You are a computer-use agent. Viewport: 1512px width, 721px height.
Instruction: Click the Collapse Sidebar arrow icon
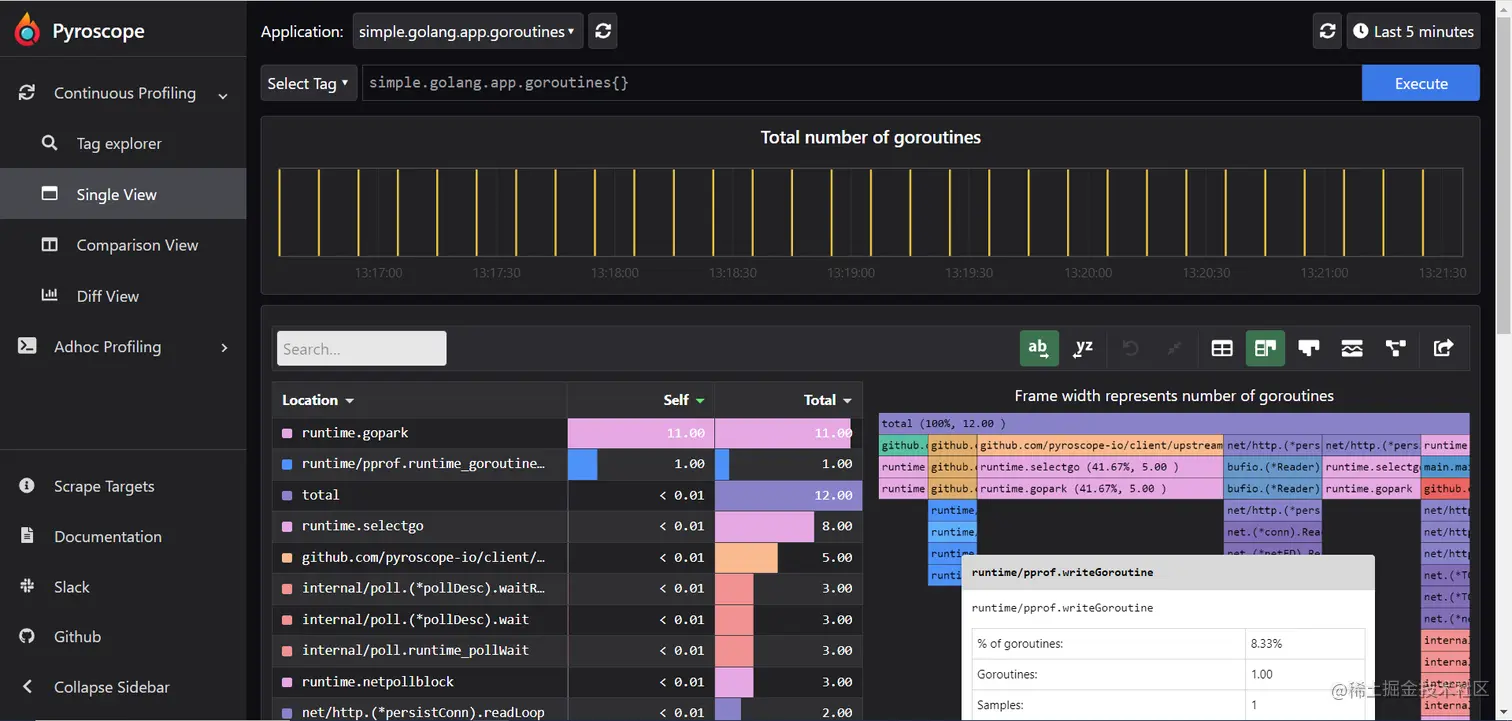pyautogui.click(x=27, y=687)
